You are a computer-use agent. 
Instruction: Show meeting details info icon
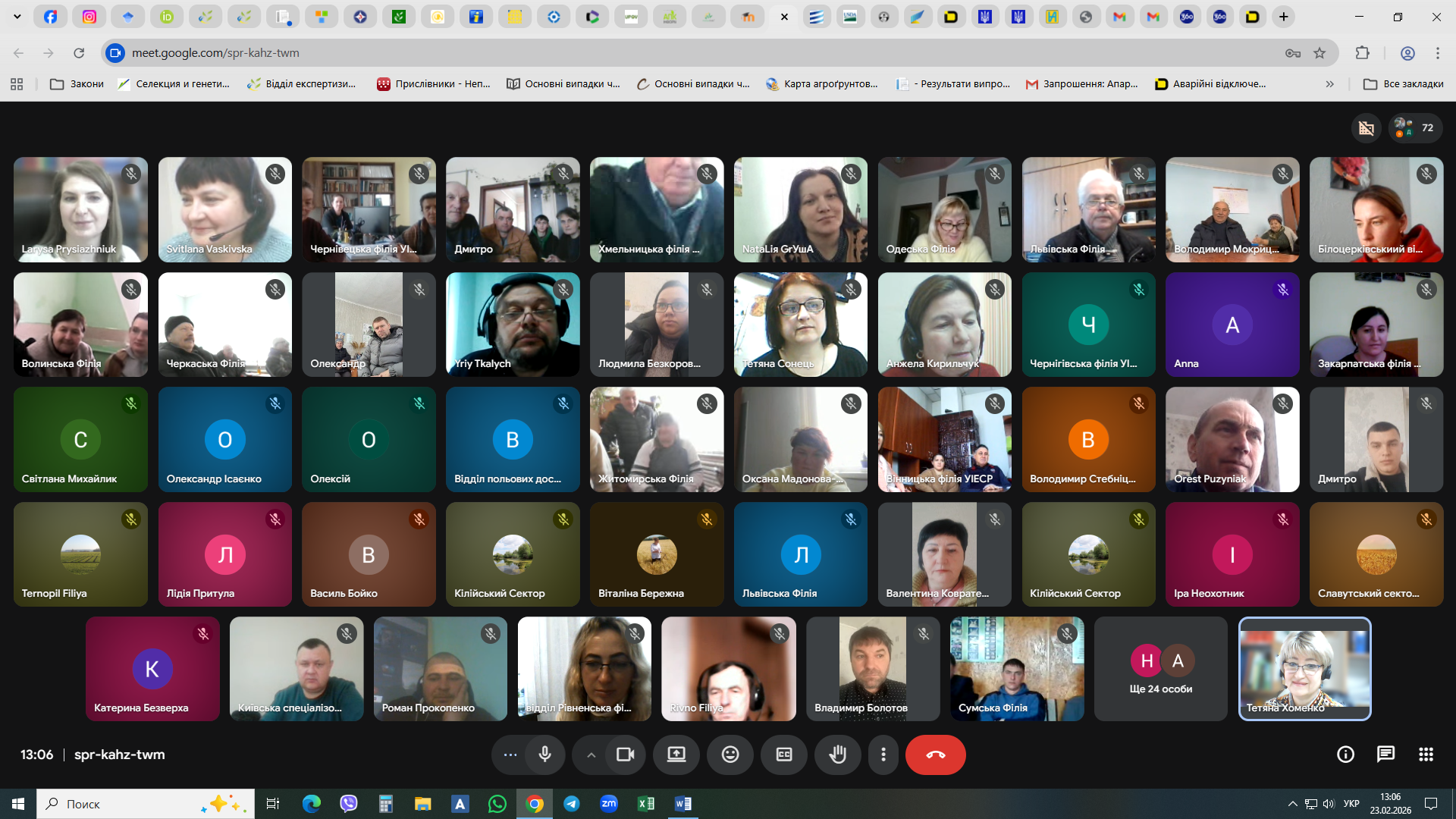[1345, 755]
